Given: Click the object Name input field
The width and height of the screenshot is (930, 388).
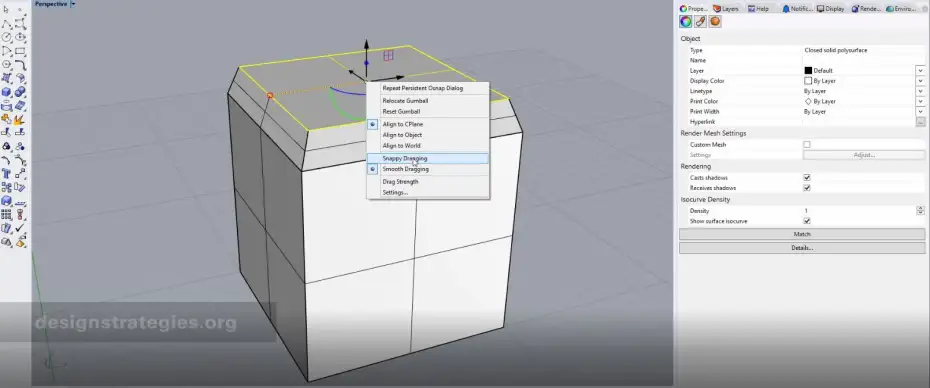Looking at the screenshot, I should 863,61.
